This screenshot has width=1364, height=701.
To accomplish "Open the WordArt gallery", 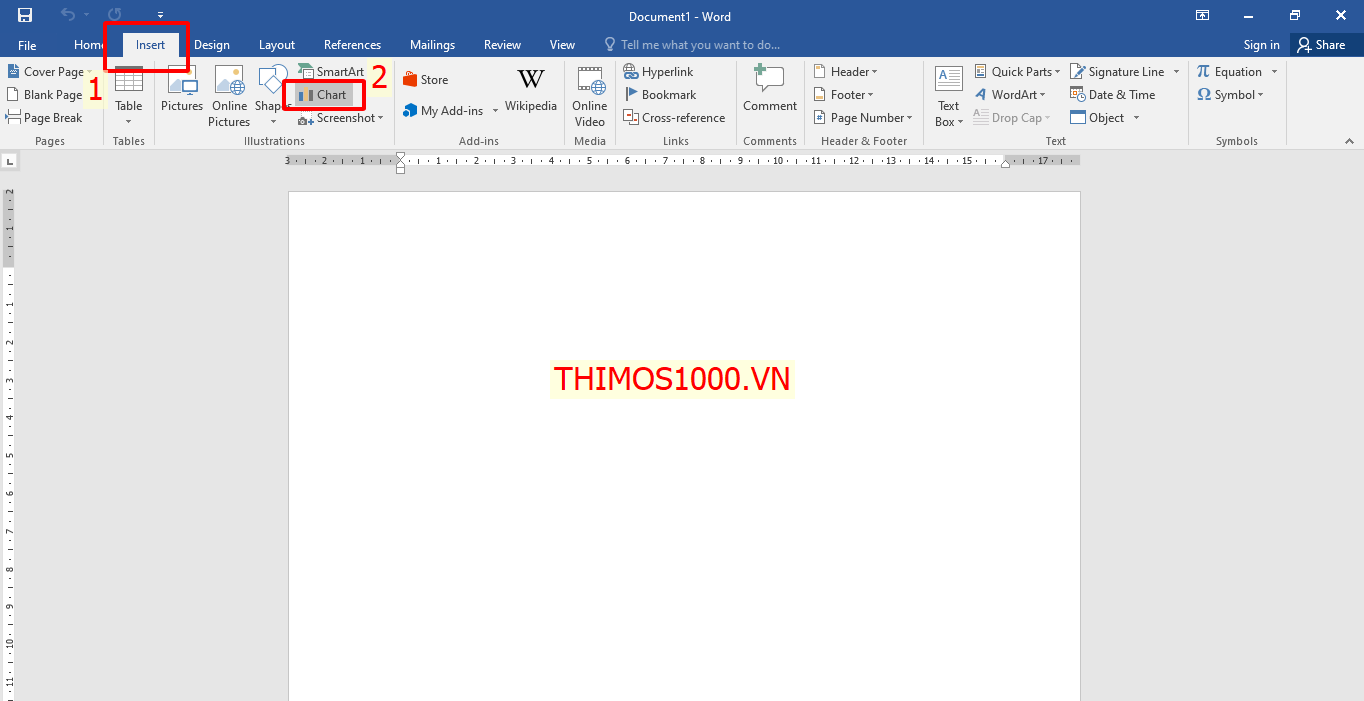I will coord(1010,95).
